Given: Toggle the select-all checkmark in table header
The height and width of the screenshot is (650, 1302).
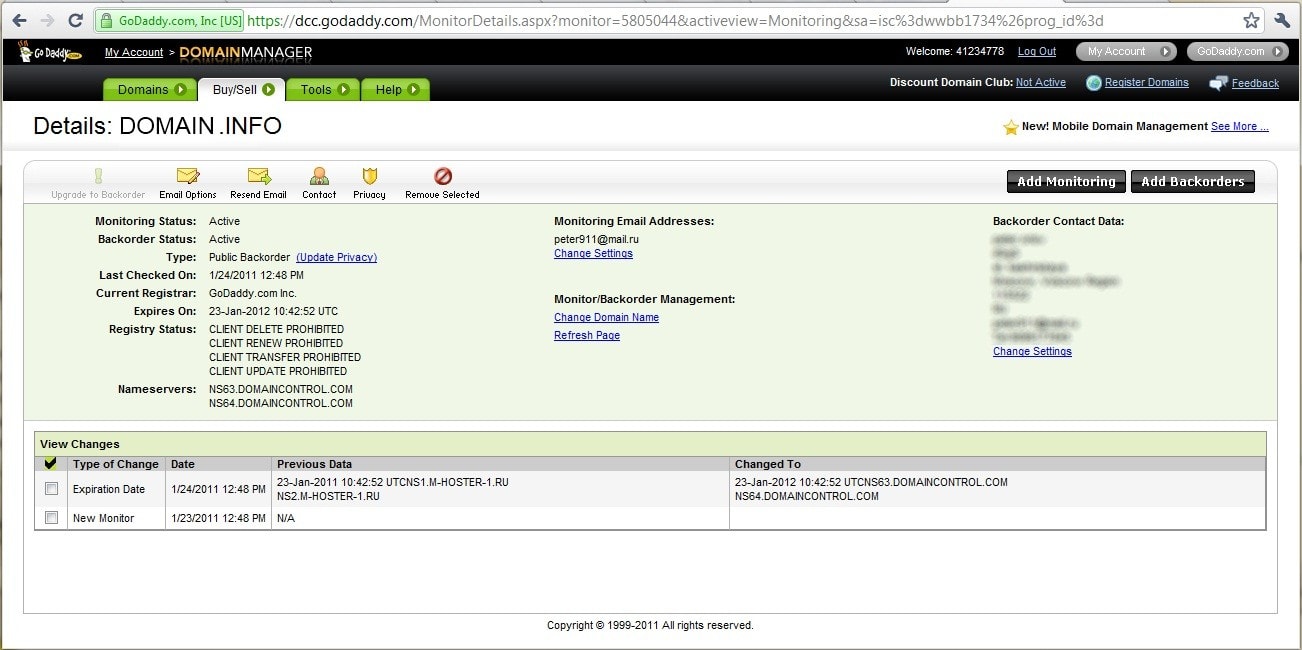Looking at the screenshot, I should point(51,464).
